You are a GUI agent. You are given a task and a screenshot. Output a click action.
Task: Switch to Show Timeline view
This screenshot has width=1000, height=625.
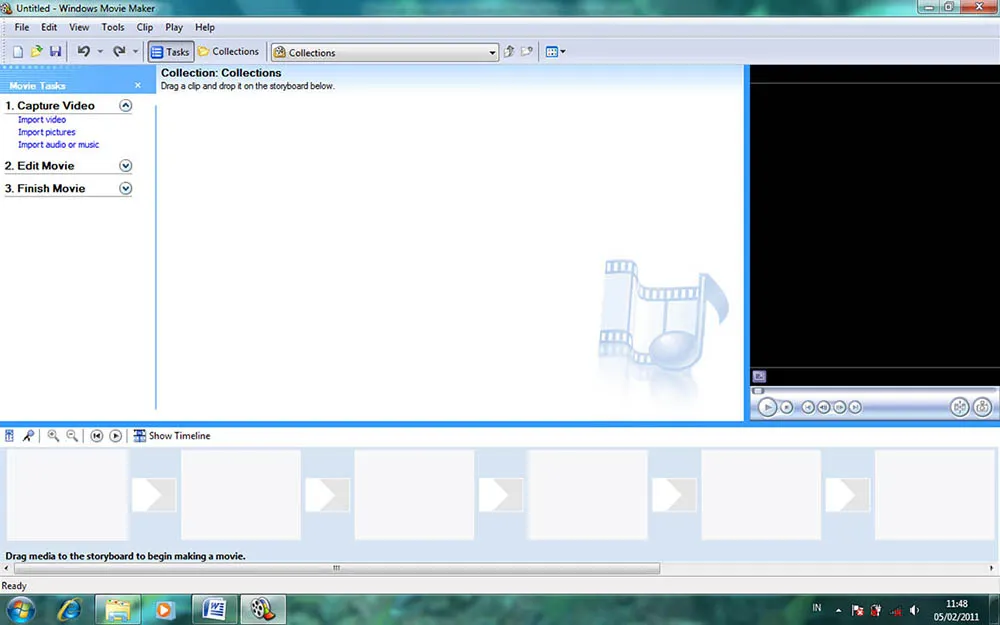click(x=172, y=435)
